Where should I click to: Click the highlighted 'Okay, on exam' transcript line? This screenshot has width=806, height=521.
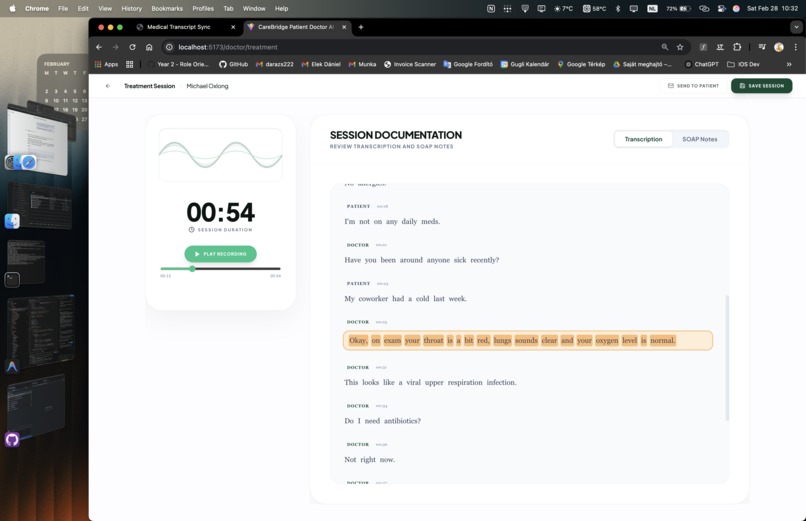(528, 340)
